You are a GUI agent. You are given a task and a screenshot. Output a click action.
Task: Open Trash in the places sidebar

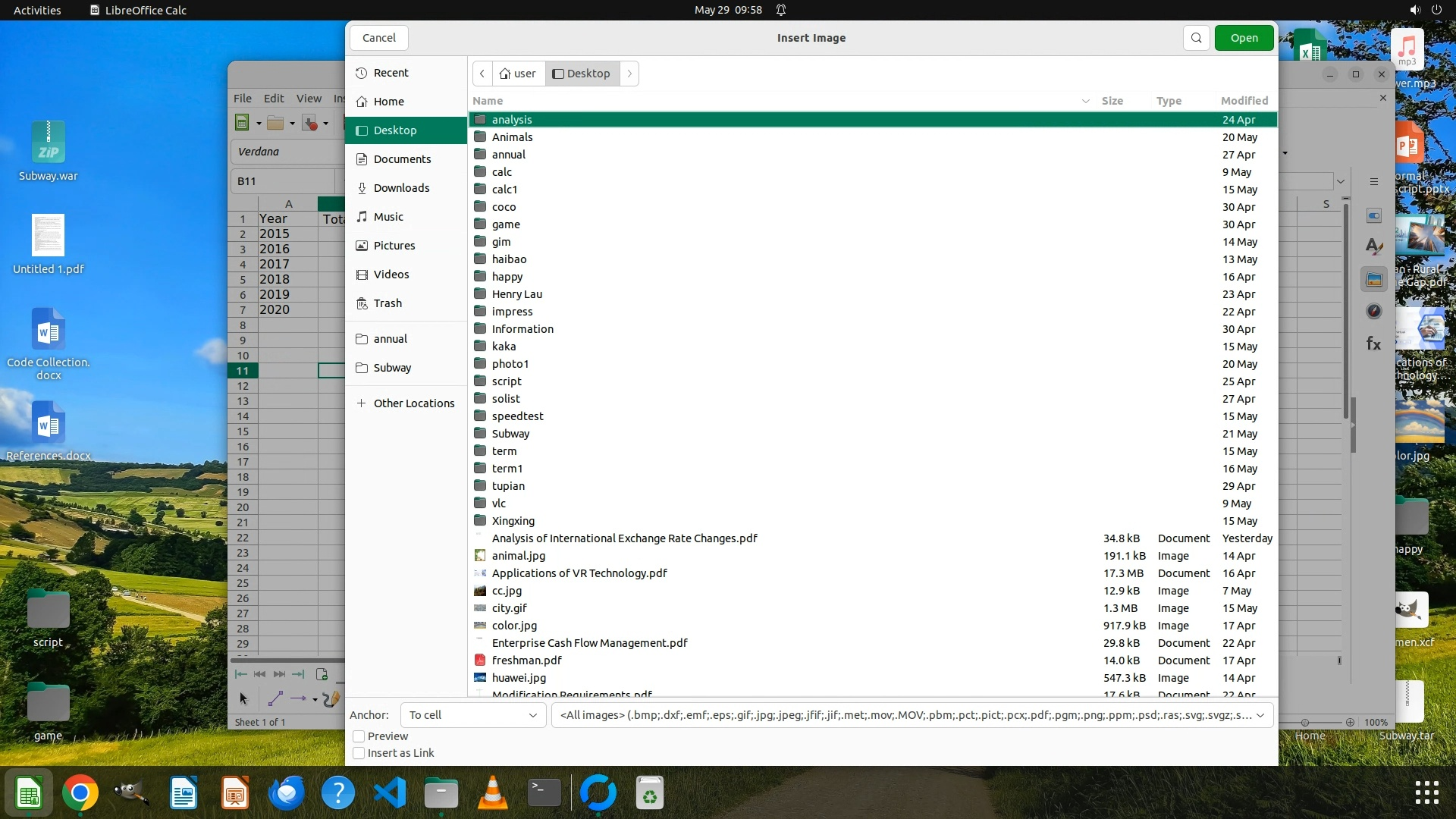(x=388, y=303)
